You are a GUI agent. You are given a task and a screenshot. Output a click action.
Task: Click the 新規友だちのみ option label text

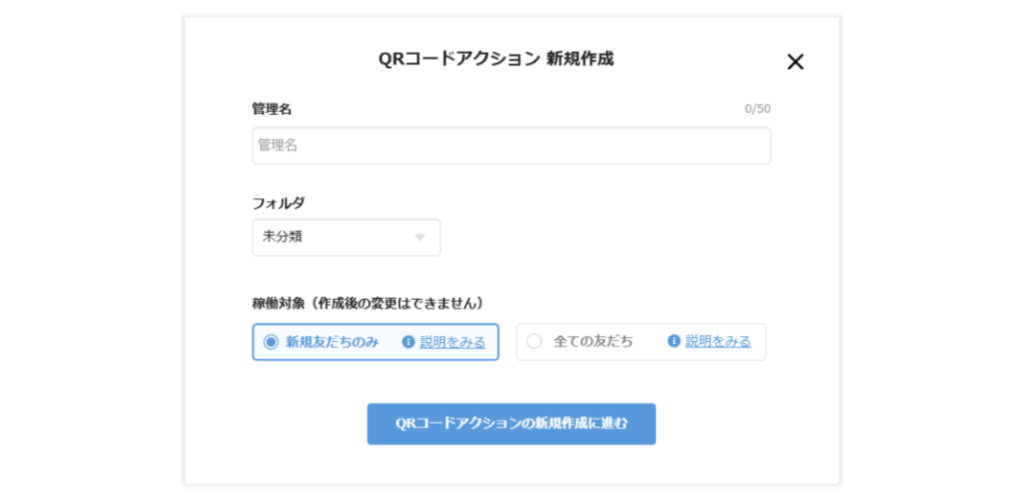[332, 342]
